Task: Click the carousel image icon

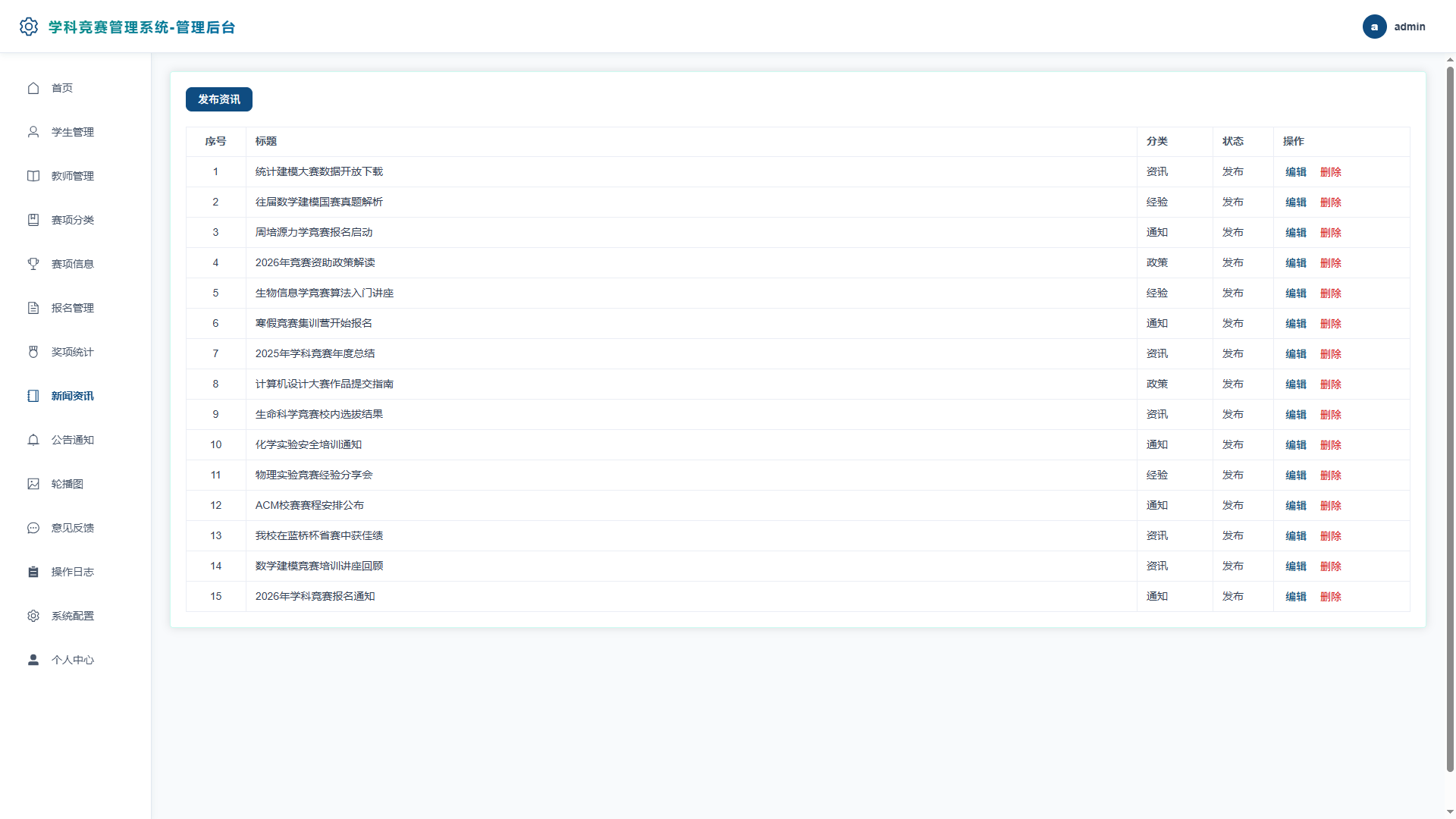Action: click(33, 484)
